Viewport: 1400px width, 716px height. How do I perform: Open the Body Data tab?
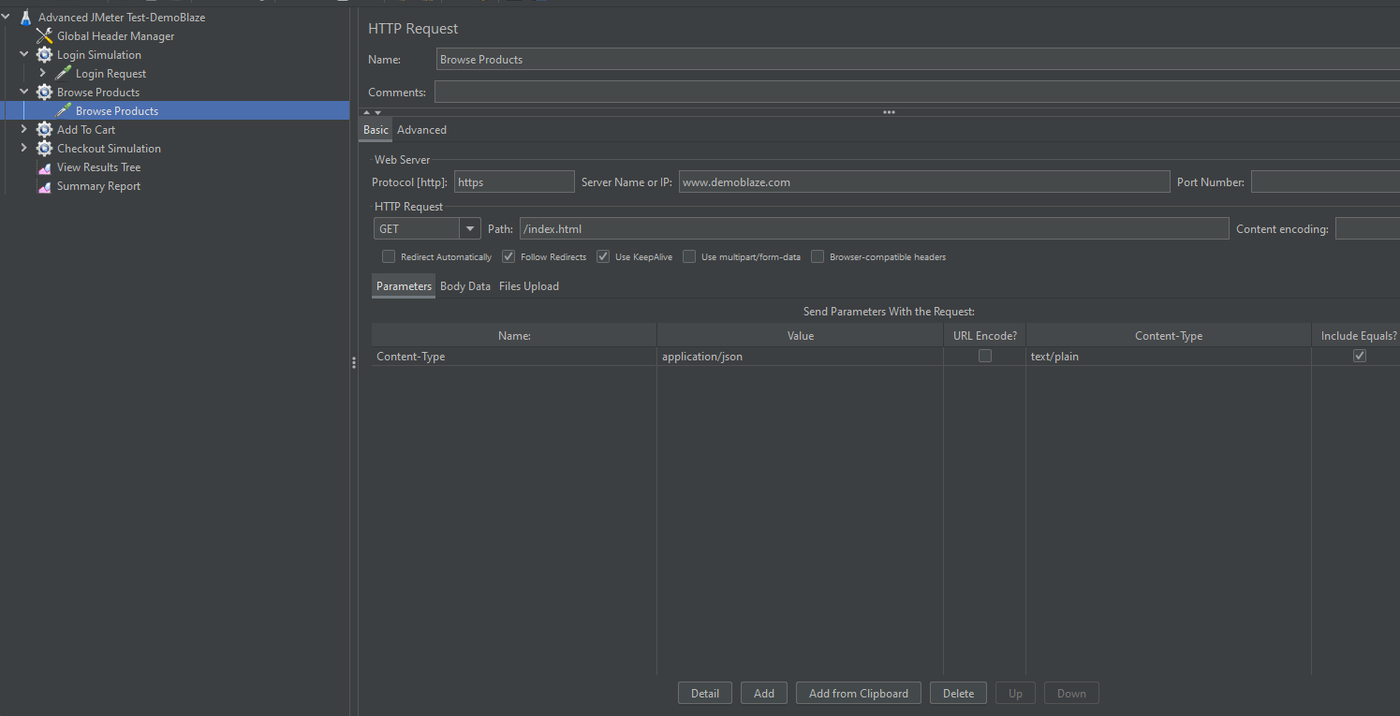pos(465,286)
